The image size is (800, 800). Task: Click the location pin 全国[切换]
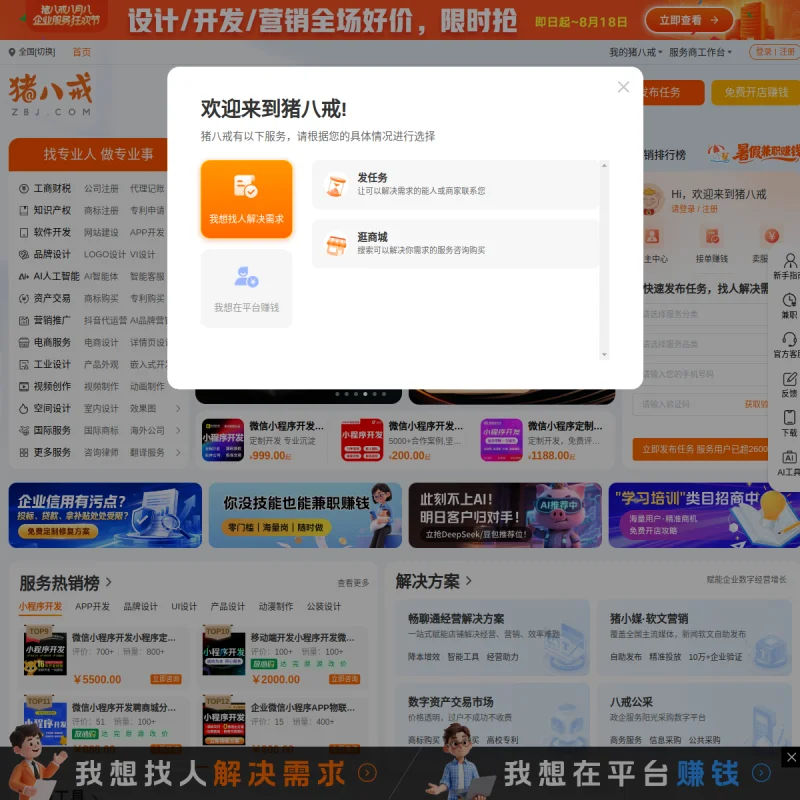(x=32, y=52)
